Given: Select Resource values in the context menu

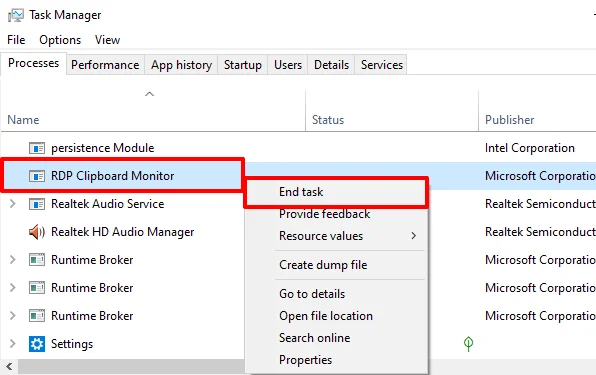Looking at the screenshot, I should [x=336, y=236].
